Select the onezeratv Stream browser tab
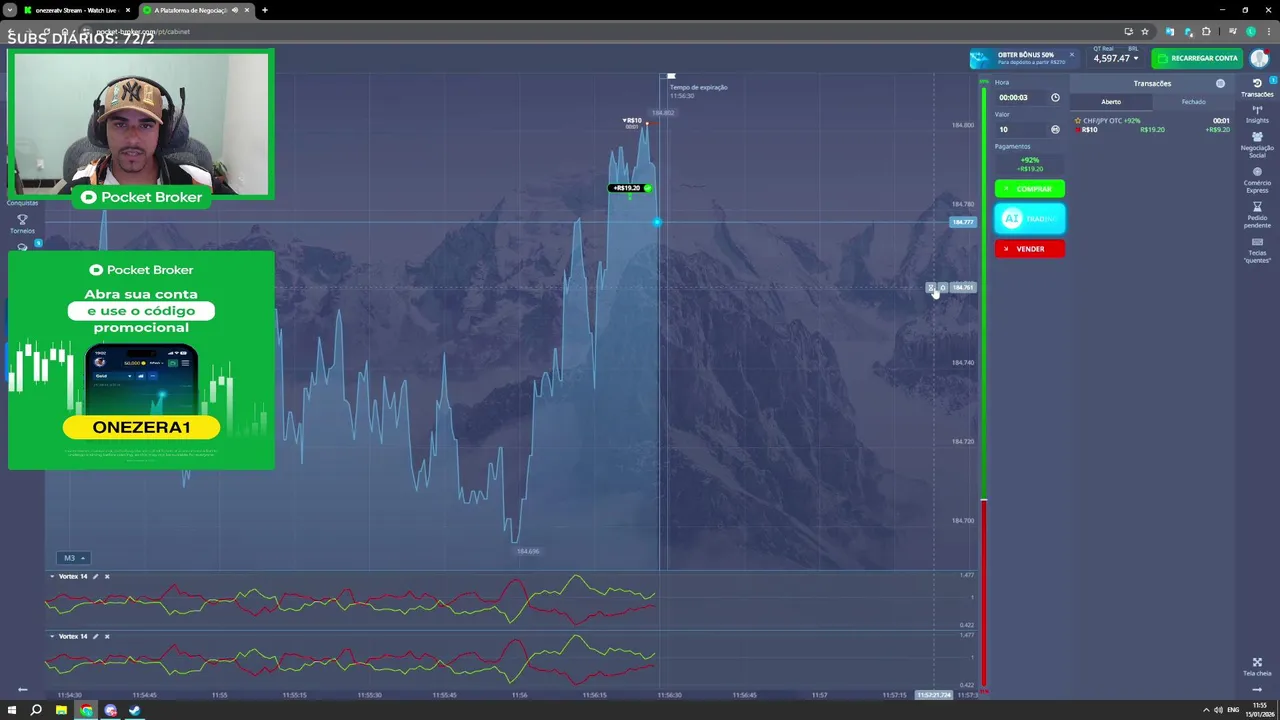The image size is (1280, 720). pyautogui.click(x=76, y=10)
